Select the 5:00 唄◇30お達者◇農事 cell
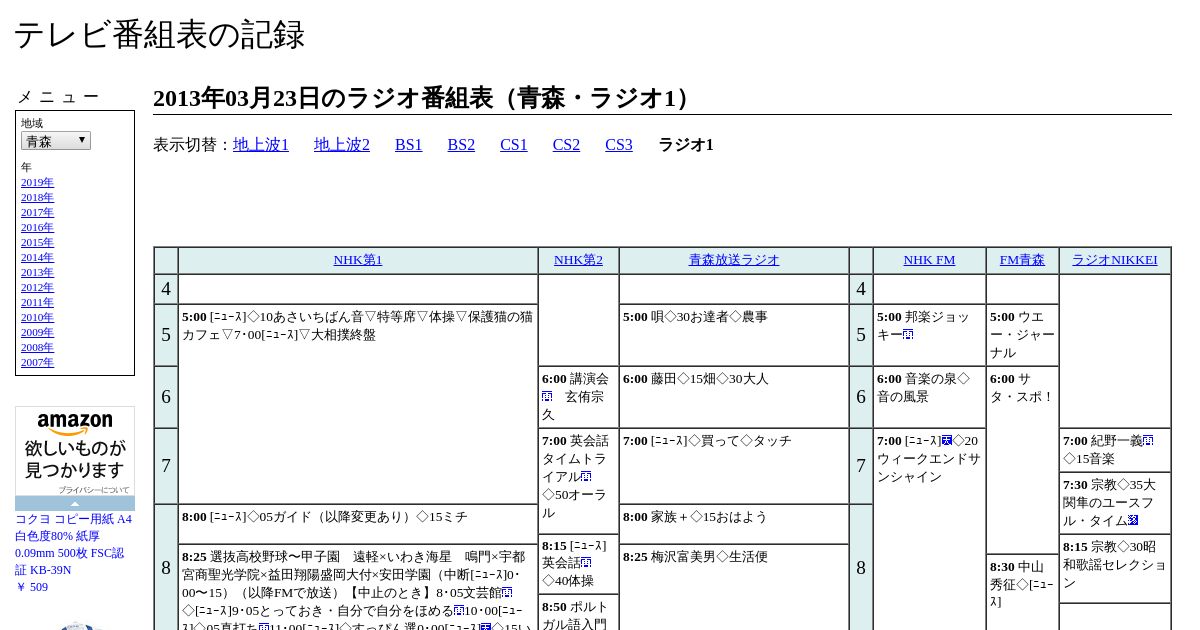The width and height of the screenshot is (1200, 630). (x=734, y=335)
